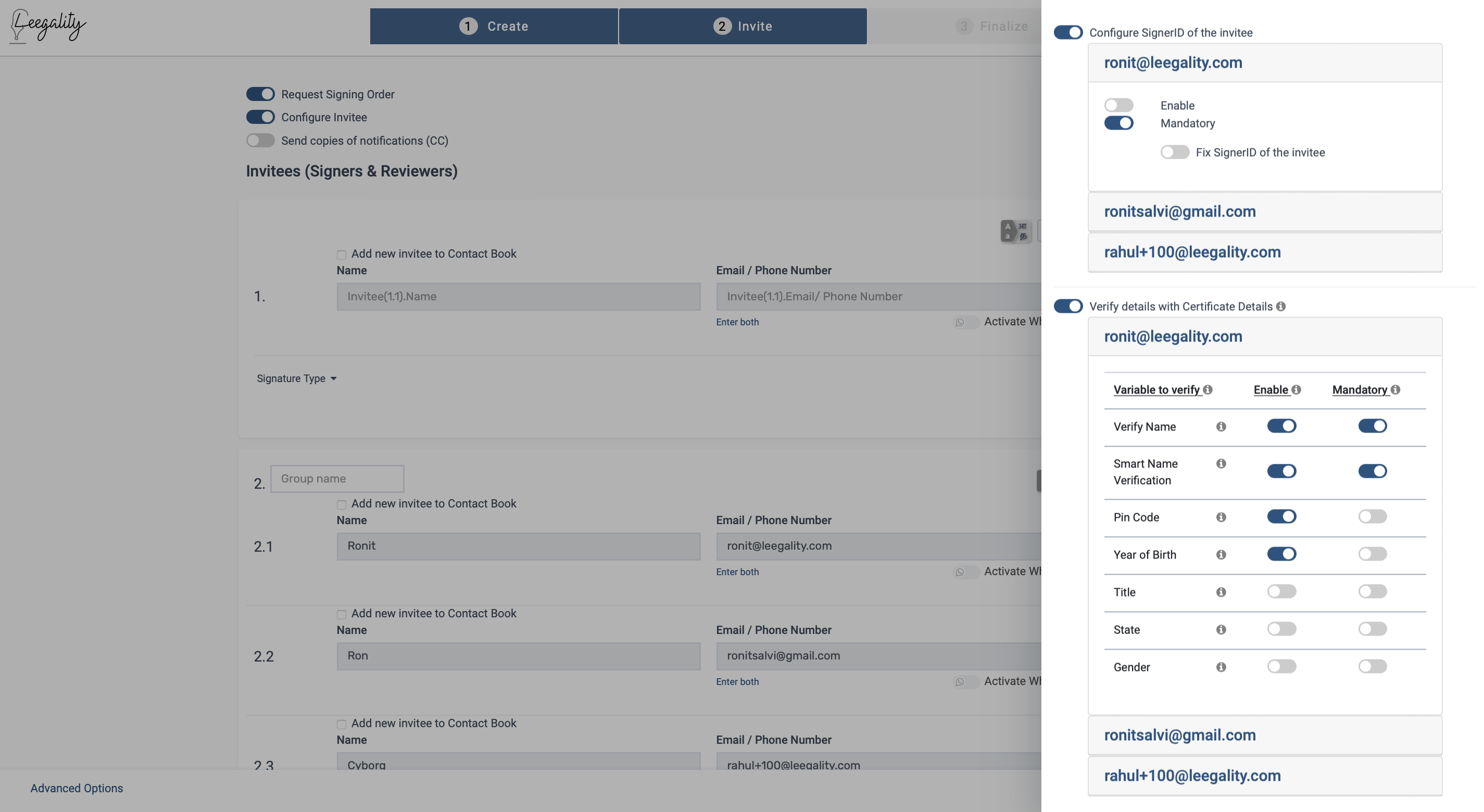Click info icon beside Pin Code
Viewport: 1484px width, 812px height.
click(x=1221, y=517)
